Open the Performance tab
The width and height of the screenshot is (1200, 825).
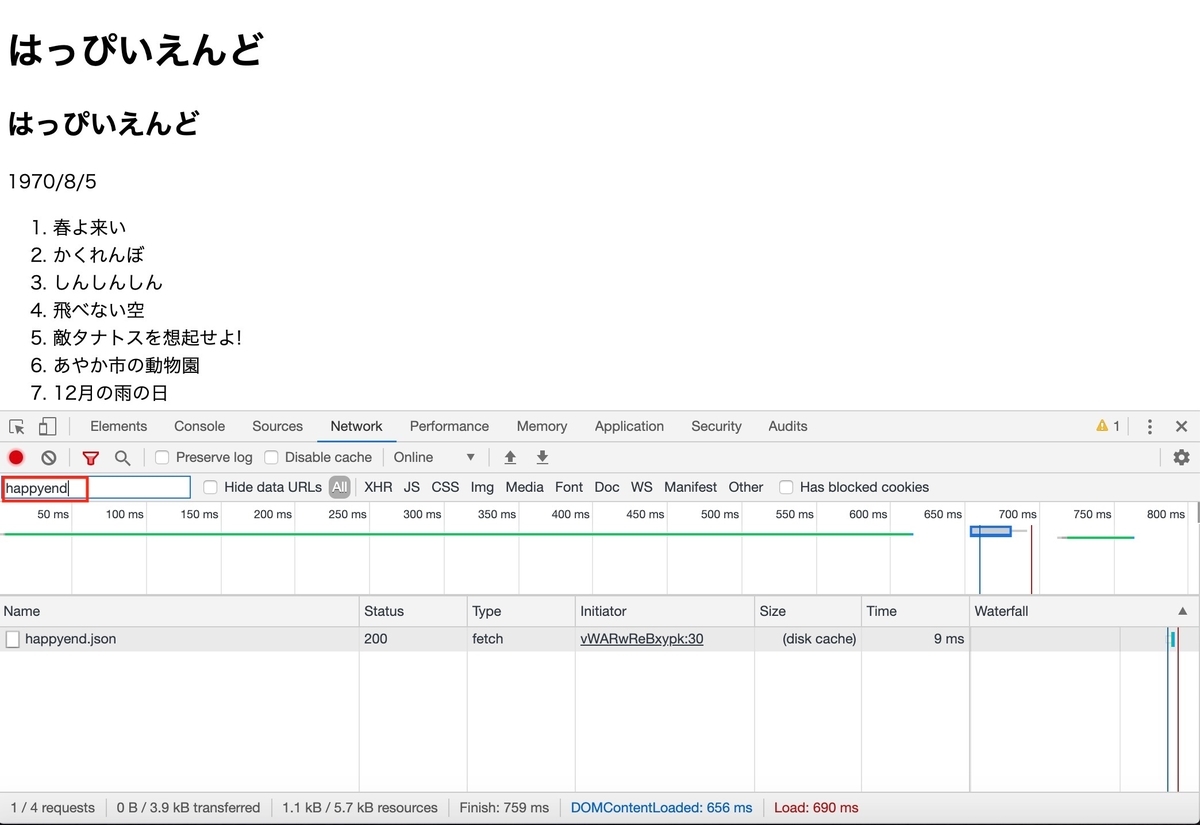coord(450,426)
